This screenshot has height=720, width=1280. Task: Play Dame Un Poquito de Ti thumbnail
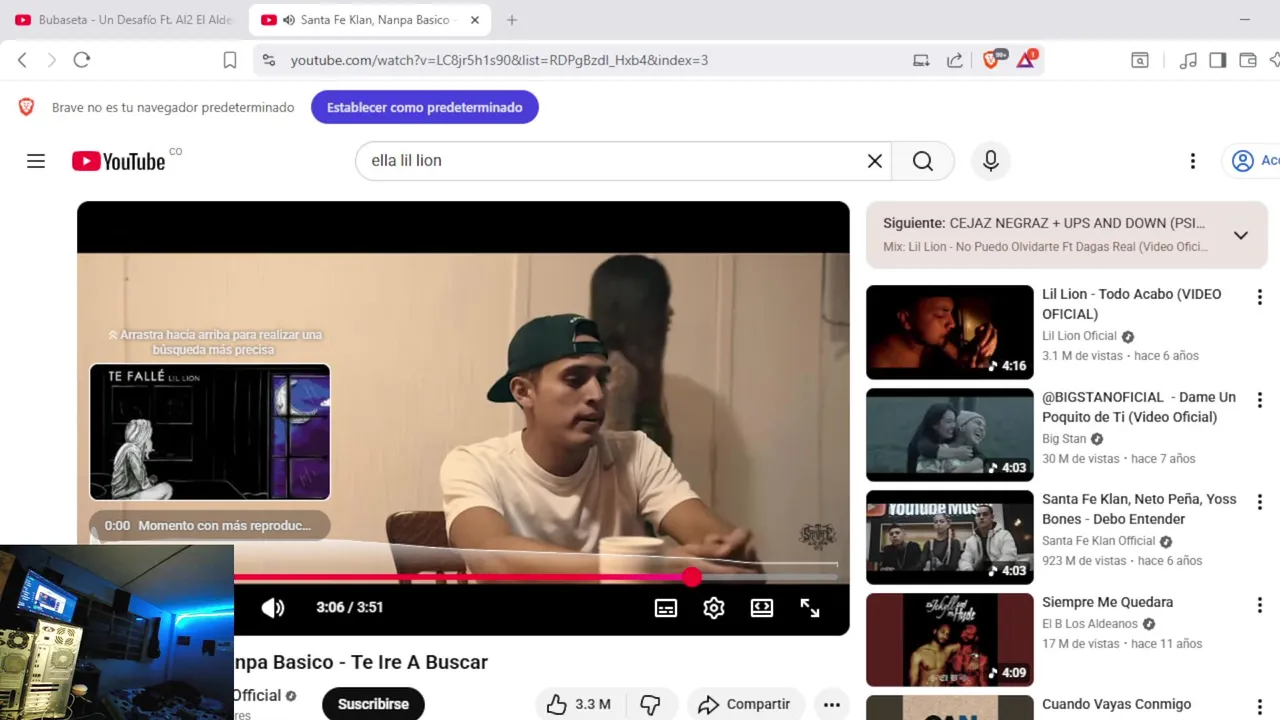pos(950,435)
